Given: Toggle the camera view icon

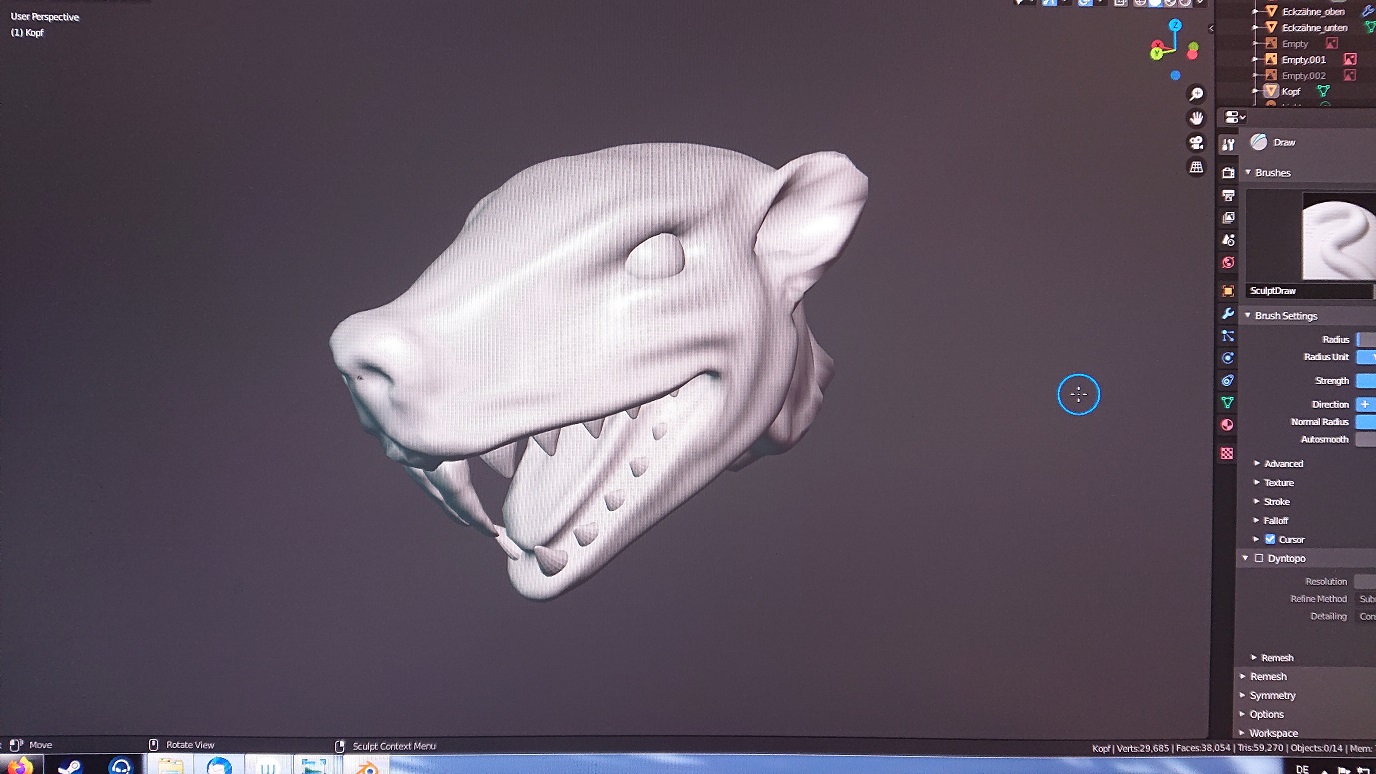Looking at the screenshot, I should click(1196, 143).
